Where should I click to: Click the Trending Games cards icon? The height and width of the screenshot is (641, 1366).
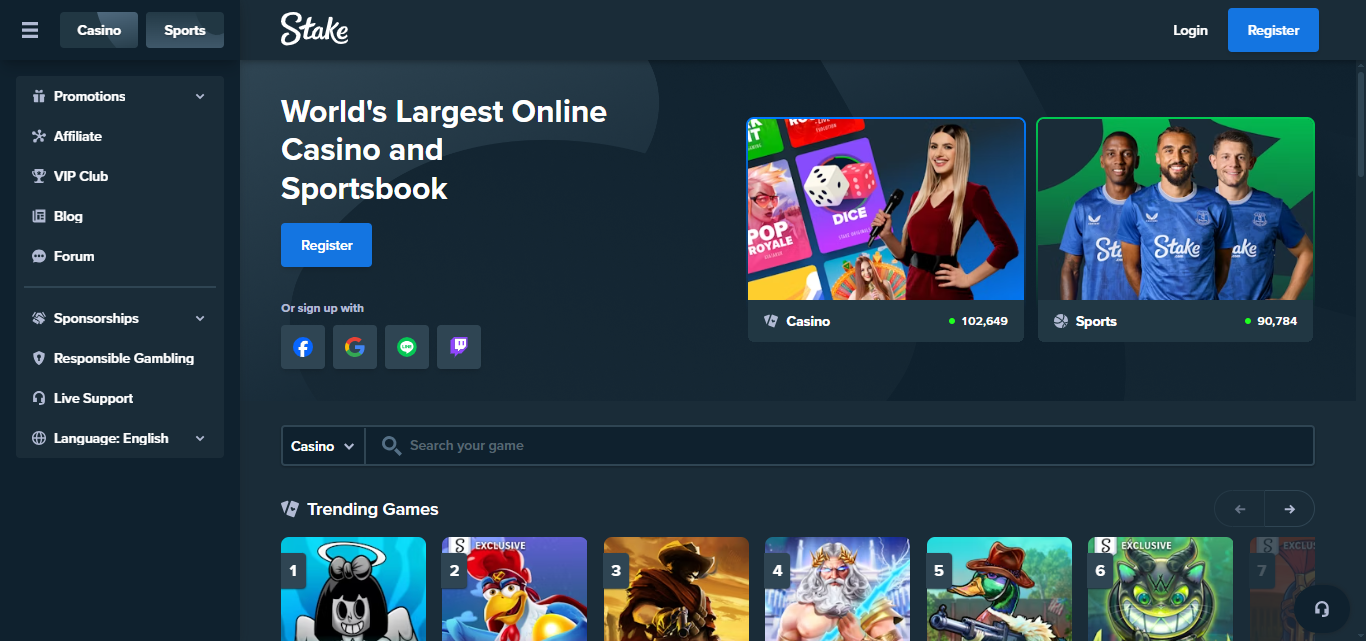[290, 509]
